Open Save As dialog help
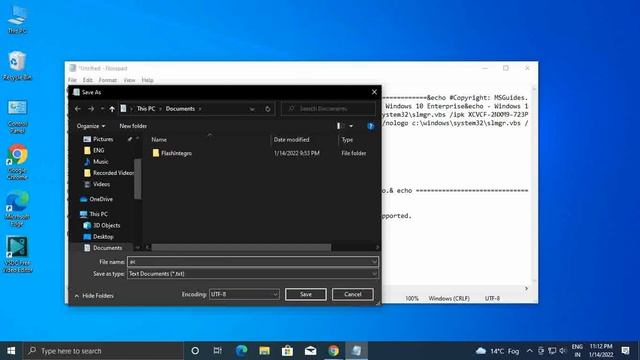The height and width of the screenshot is (360, 640). pyautogui.click(x=371, y=126)
